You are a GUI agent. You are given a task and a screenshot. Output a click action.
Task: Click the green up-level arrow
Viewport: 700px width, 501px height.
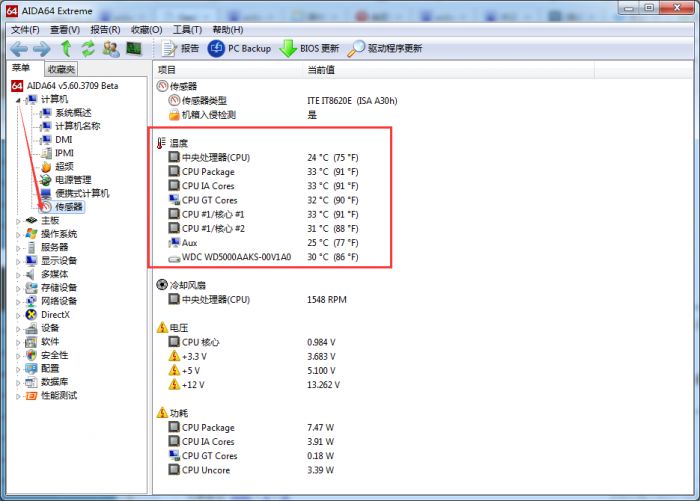(x=66, y=48)
